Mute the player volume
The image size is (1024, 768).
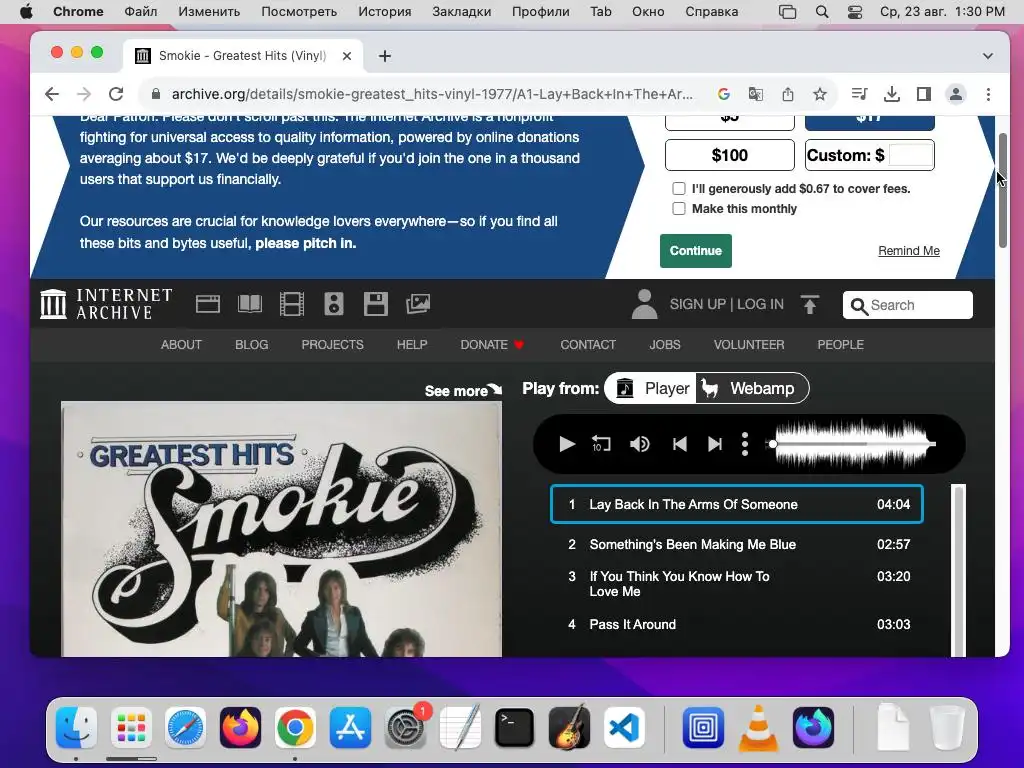[x=639, y=444]
